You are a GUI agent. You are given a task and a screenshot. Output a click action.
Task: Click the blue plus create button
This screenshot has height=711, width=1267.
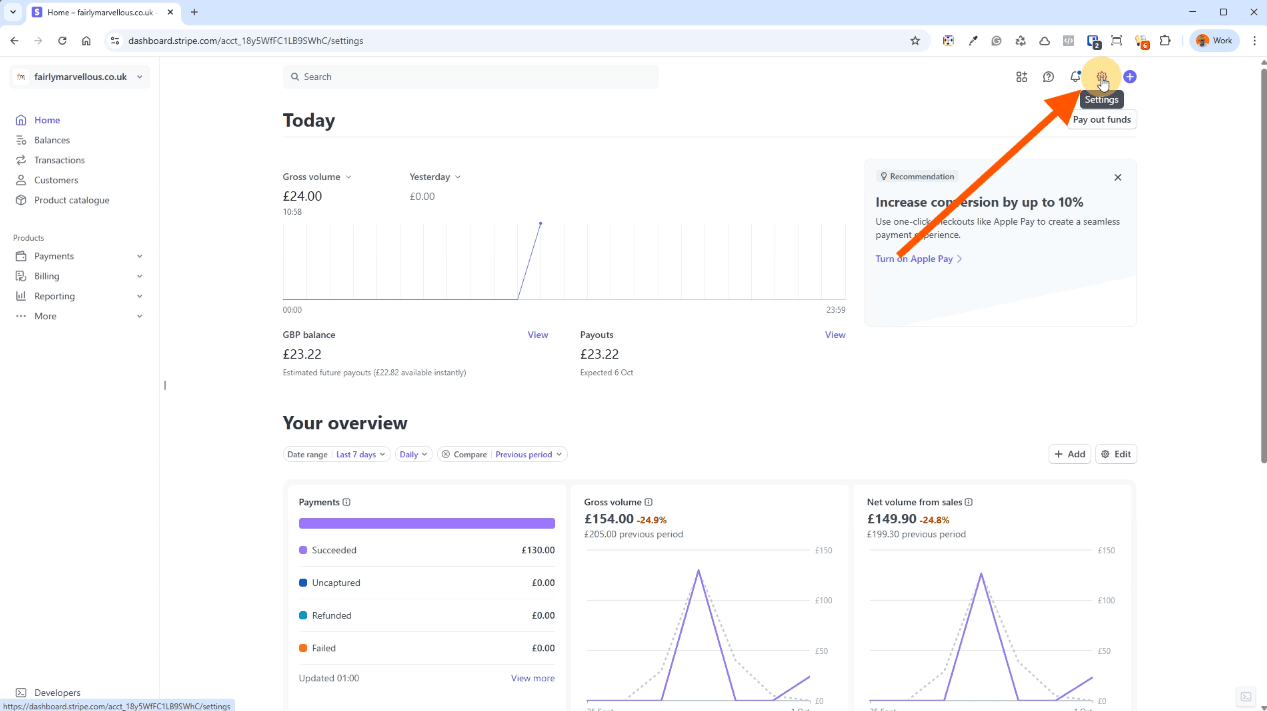pyautogui.click(x=1130, y=77)
